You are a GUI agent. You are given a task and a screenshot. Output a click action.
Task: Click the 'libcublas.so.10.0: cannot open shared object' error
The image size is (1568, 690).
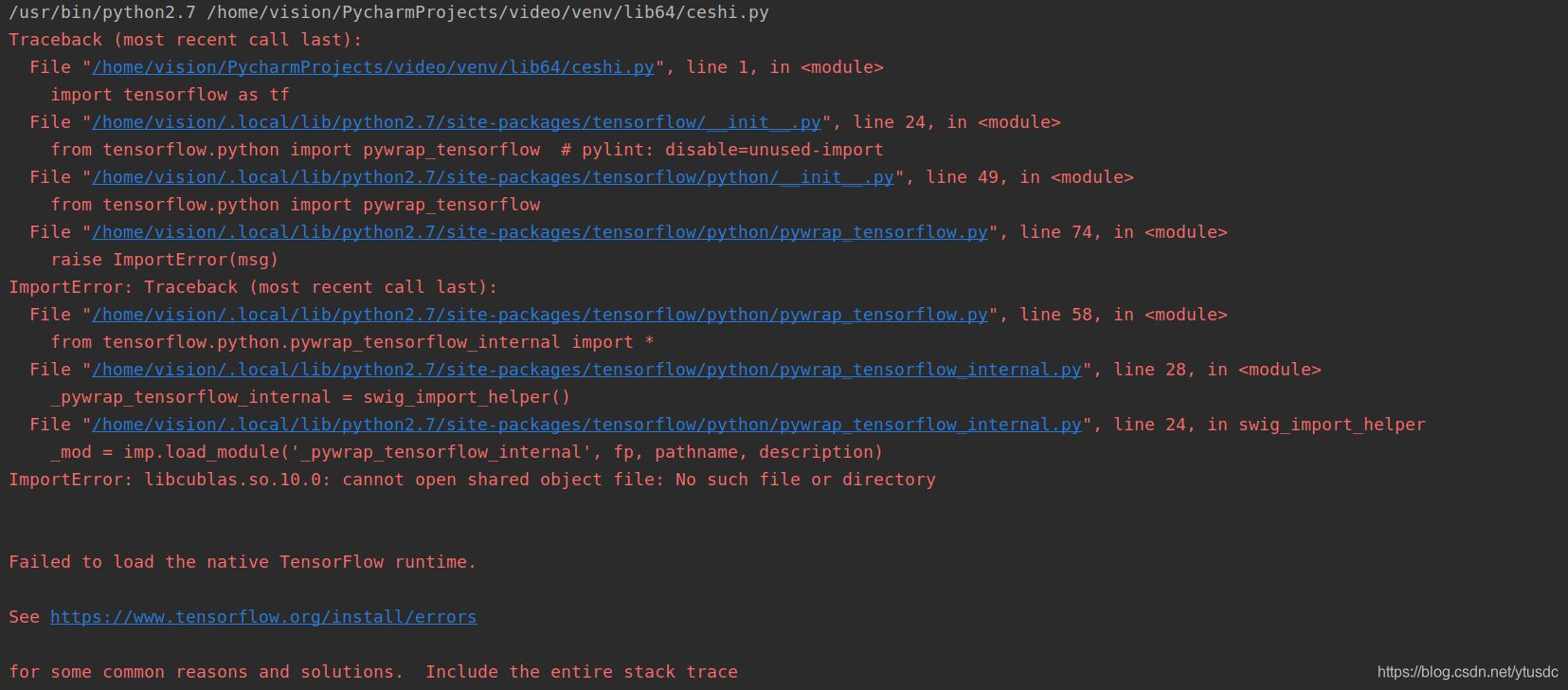472,480
